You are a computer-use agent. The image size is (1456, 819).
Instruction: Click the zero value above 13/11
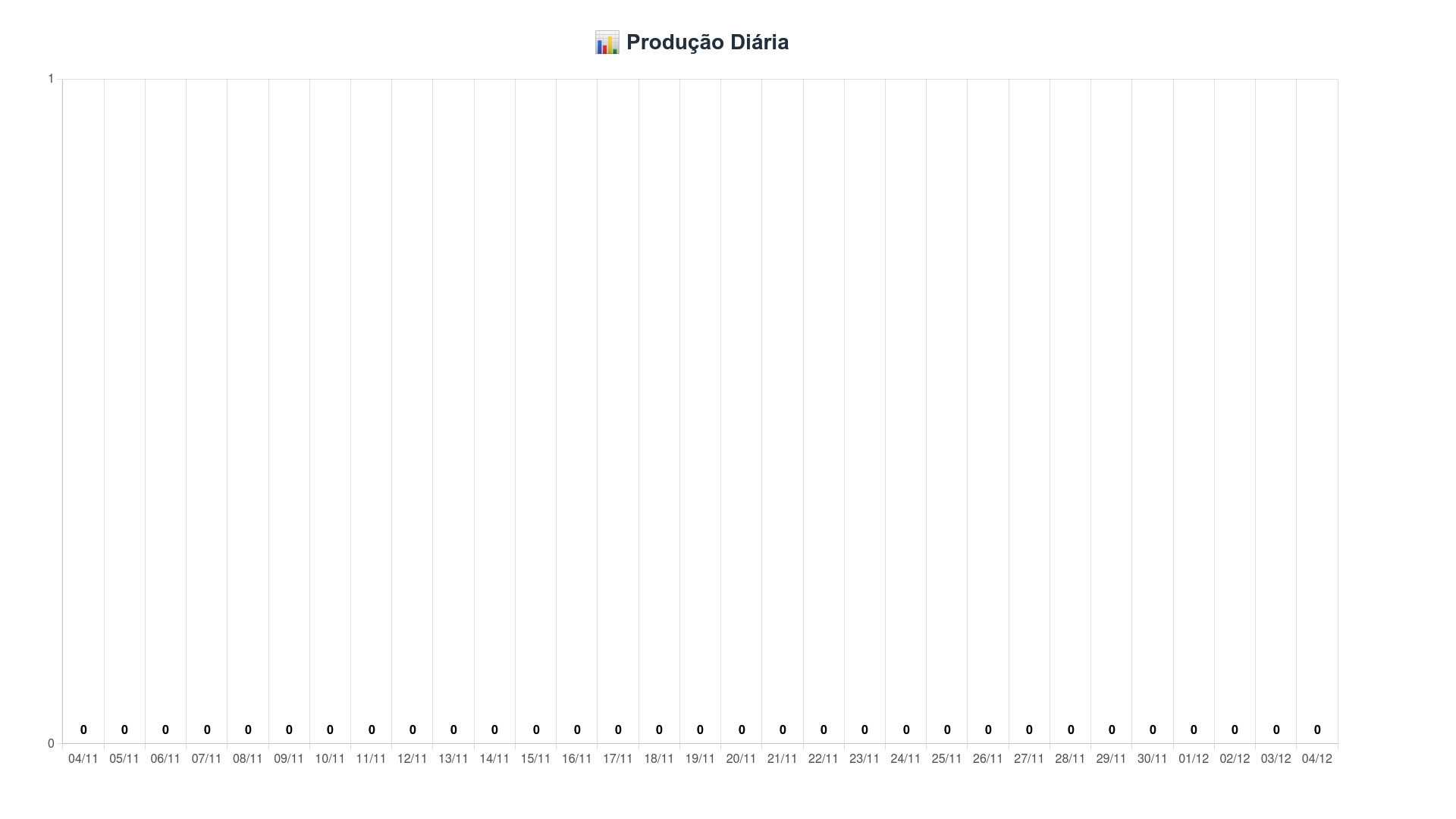453,730
